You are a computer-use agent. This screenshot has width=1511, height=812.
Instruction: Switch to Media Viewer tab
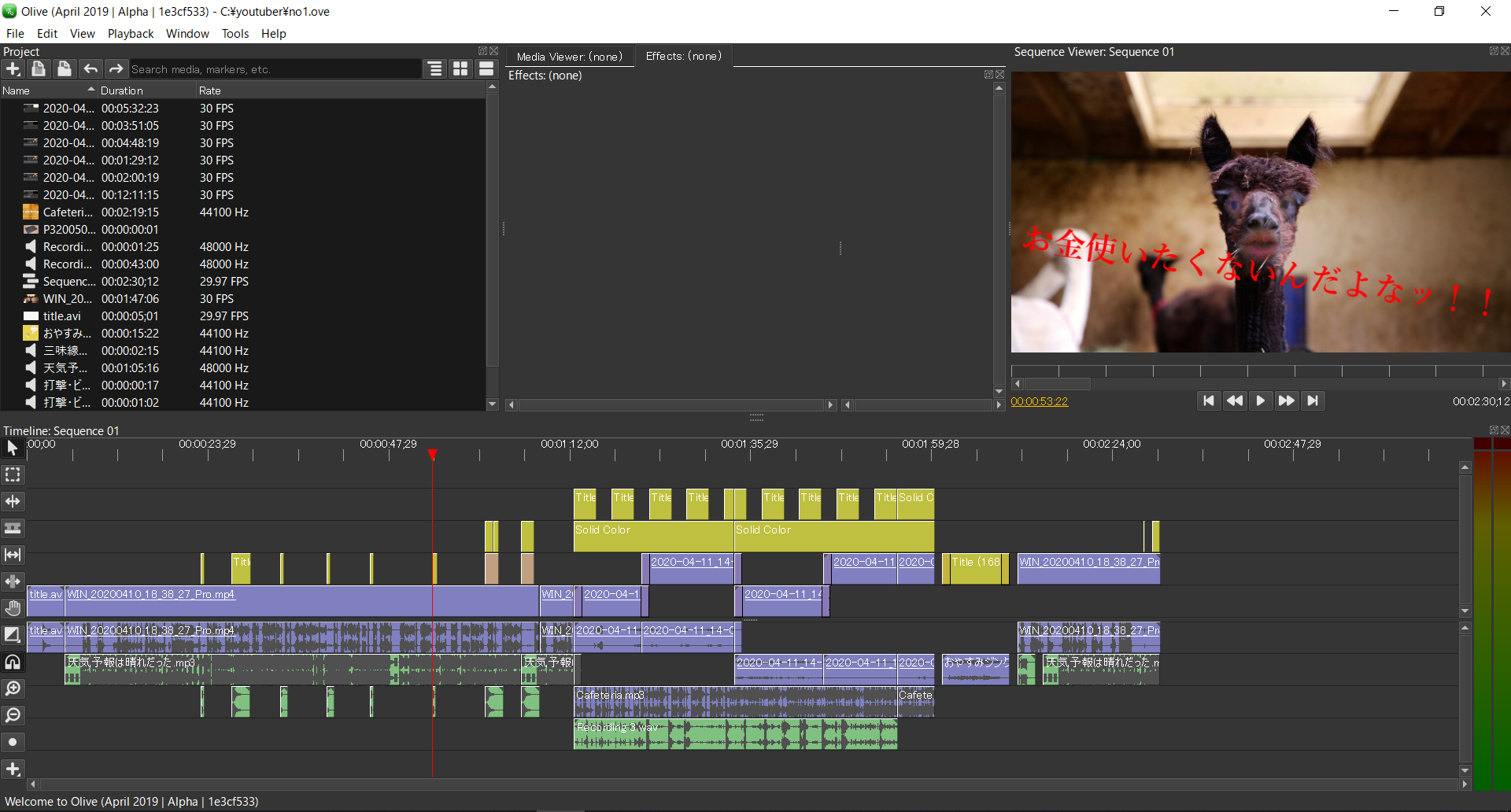(569, 57)
